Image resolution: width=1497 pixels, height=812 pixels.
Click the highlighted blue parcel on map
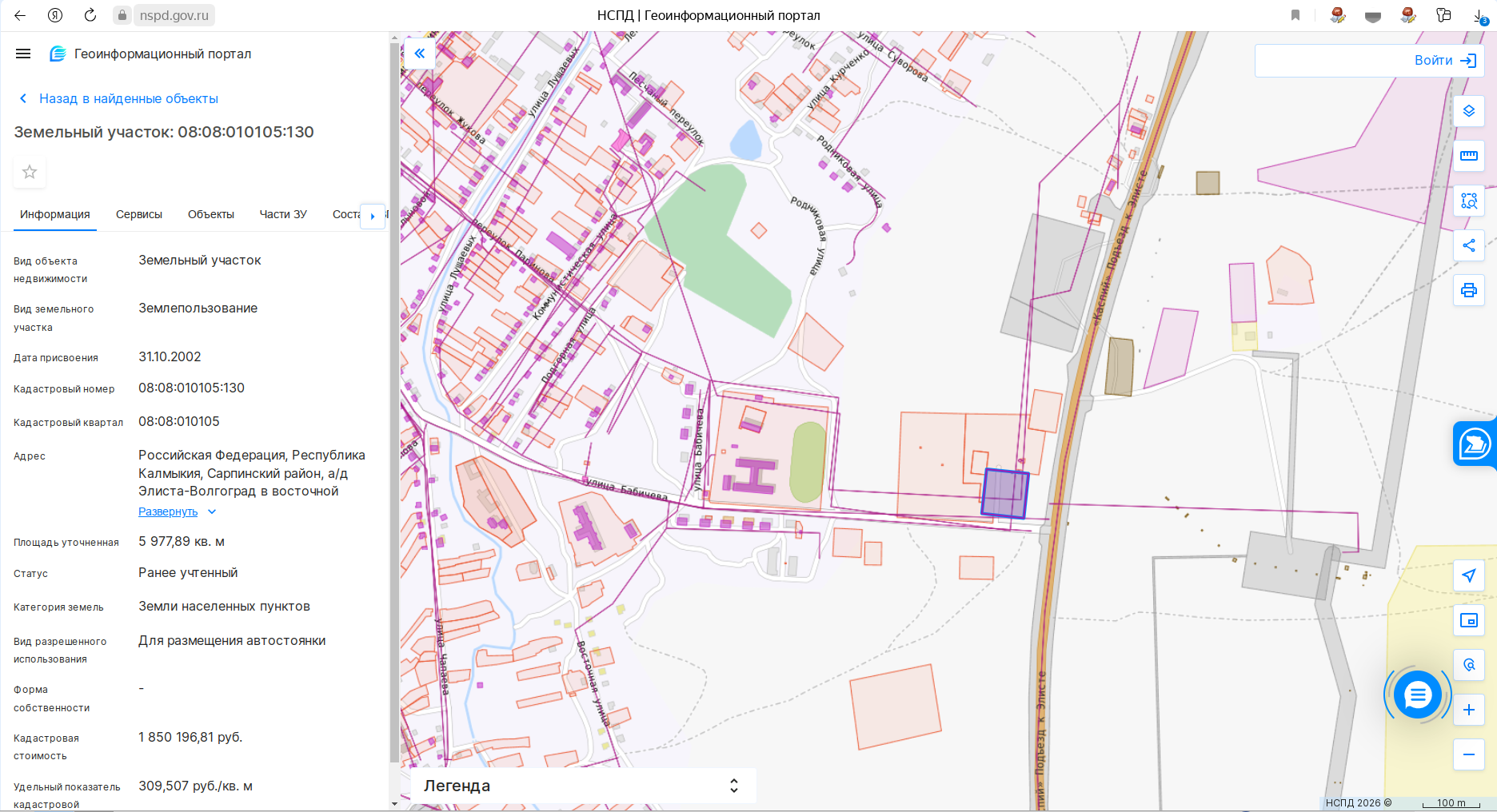pos(1005,493)
